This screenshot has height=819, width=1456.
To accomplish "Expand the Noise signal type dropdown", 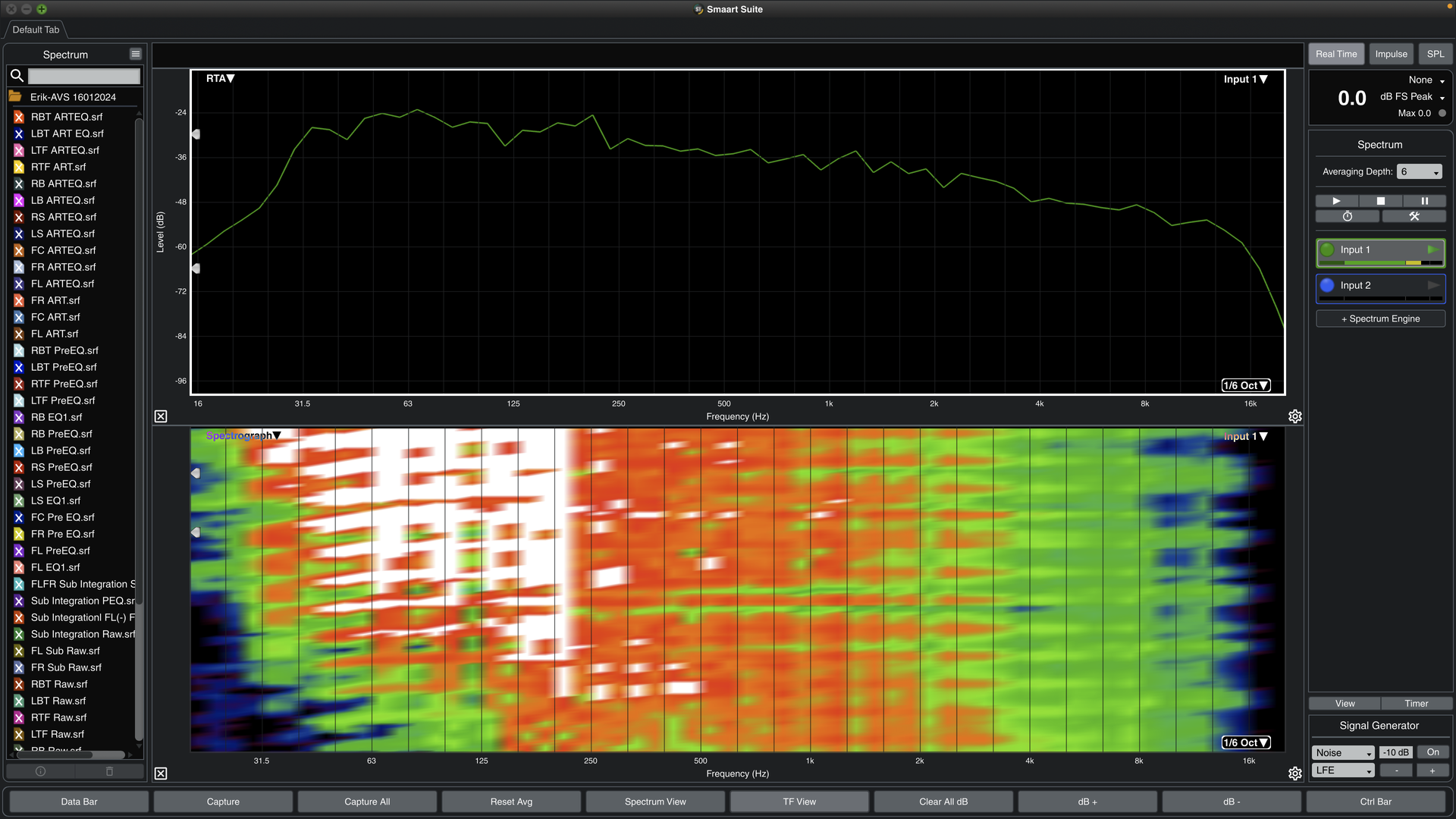I will click(1343, 752).
